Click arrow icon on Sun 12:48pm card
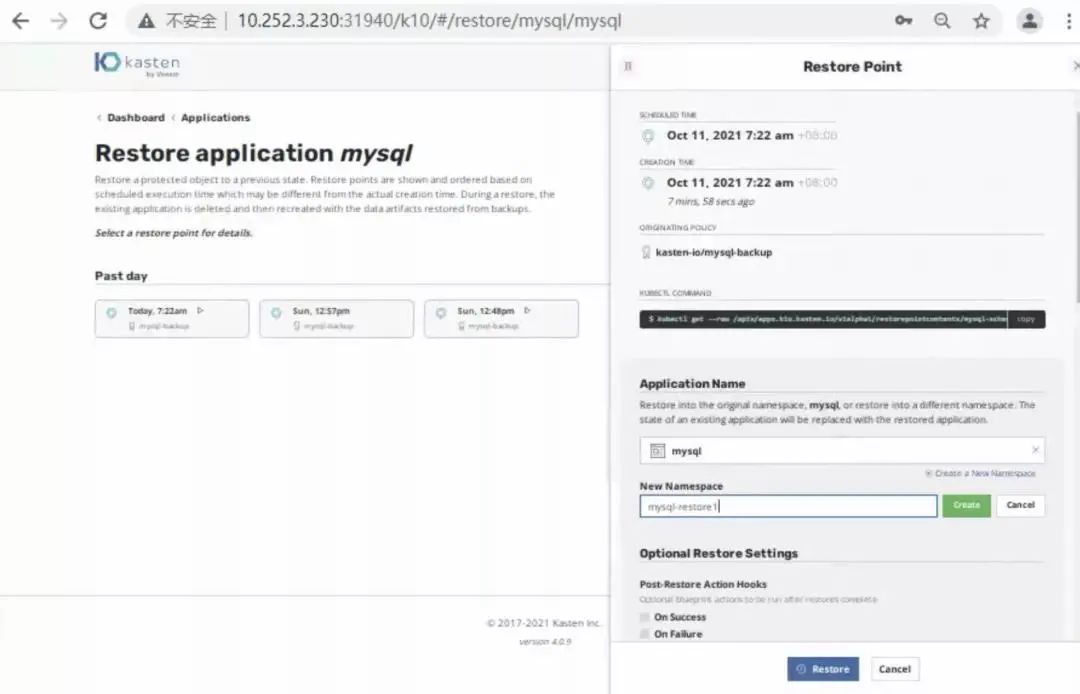 click(528, 311)
